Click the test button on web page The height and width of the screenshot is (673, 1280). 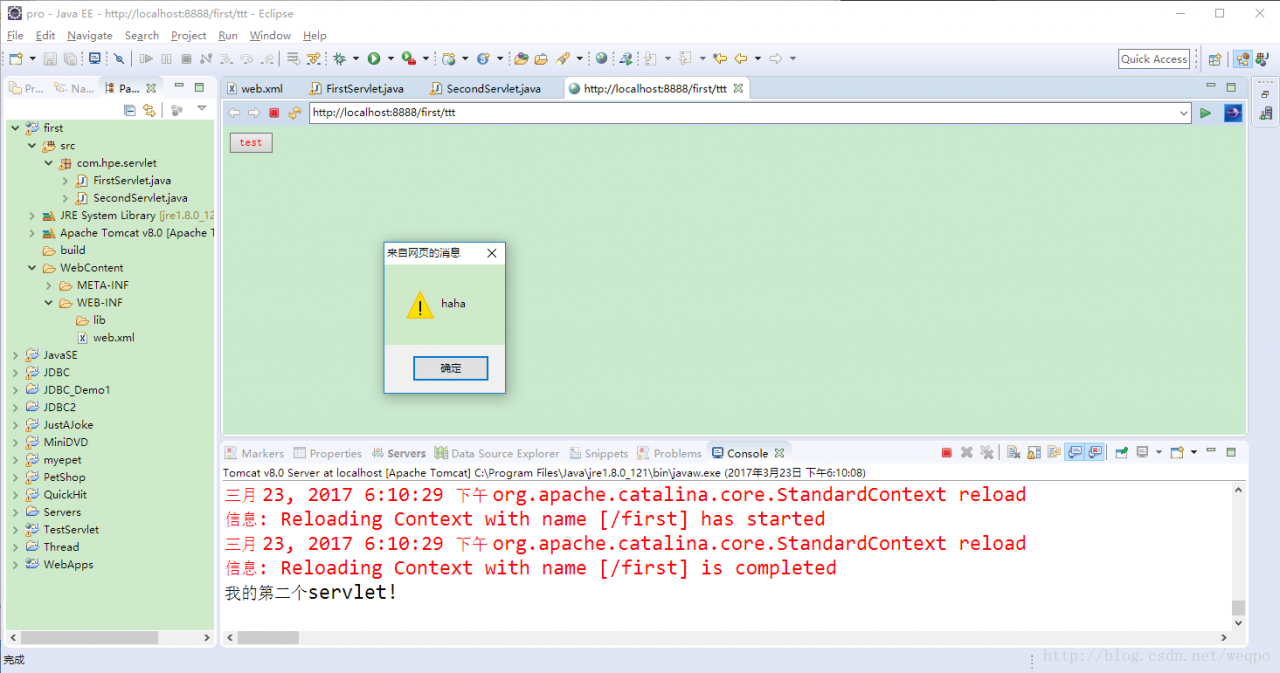tap(251, 143)
